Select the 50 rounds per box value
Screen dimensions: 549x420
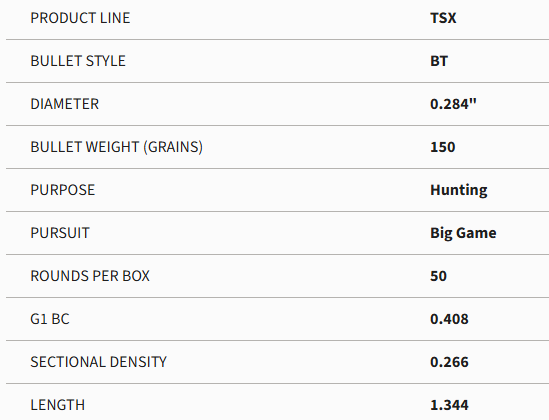[x=439, y=276]
